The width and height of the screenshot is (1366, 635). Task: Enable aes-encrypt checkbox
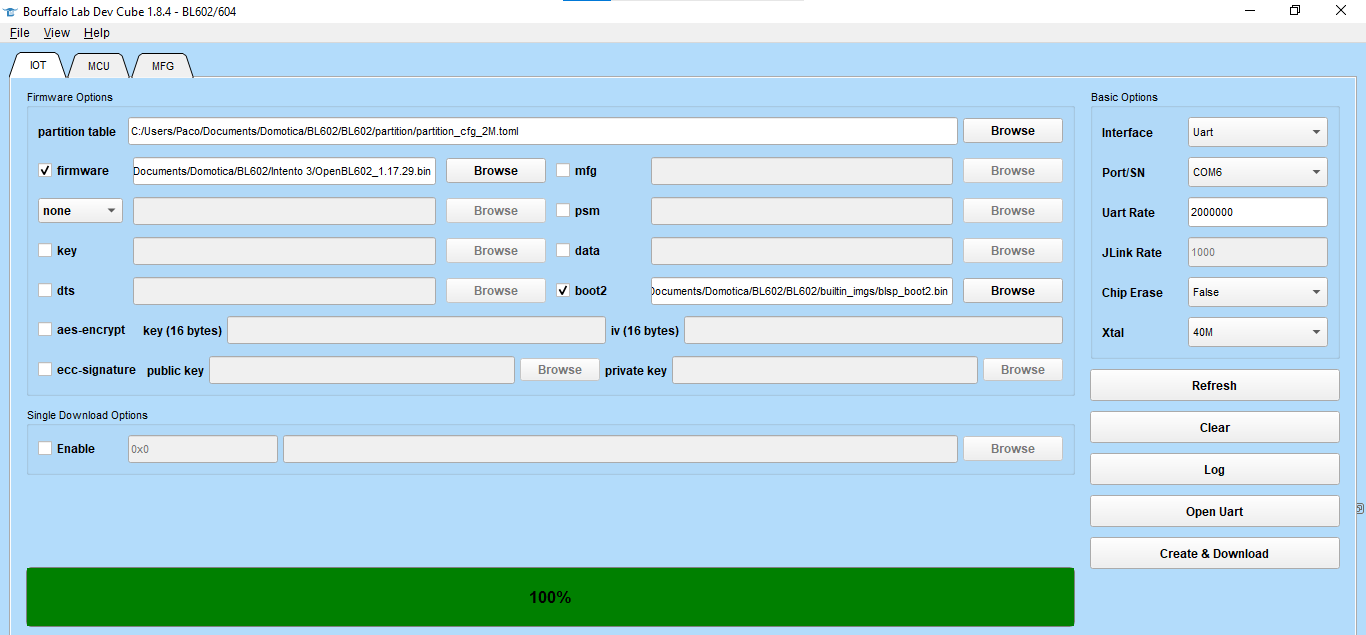pyautogui.click(x=45, y=329)
